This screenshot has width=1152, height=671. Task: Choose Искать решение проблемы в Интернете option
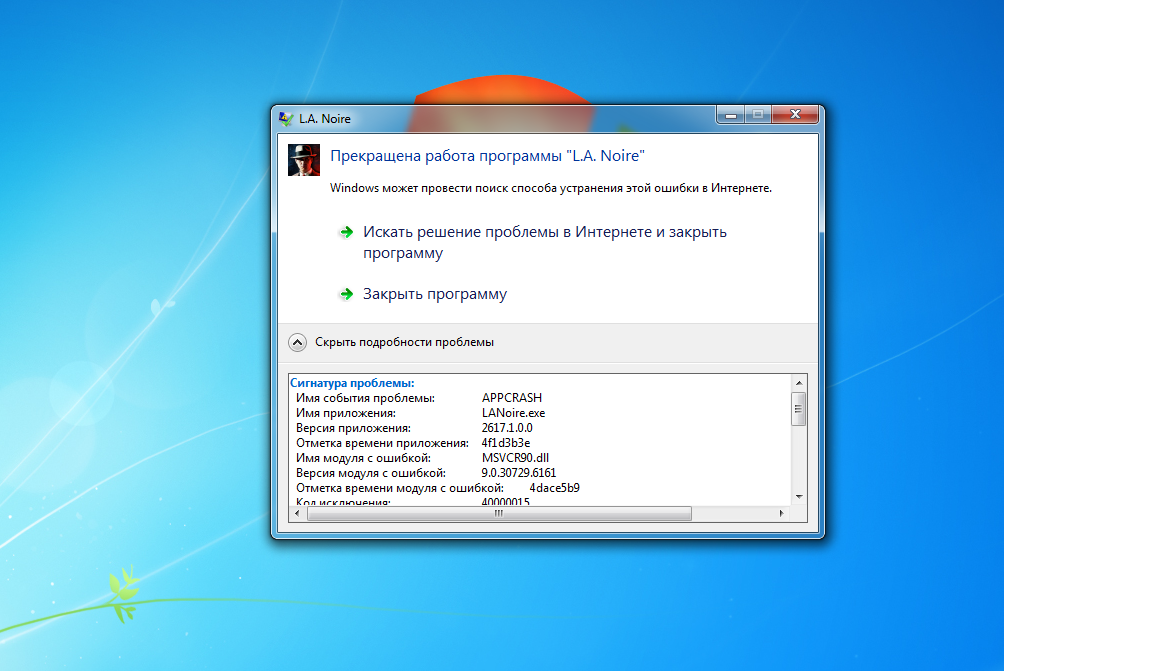click(544, 242)
